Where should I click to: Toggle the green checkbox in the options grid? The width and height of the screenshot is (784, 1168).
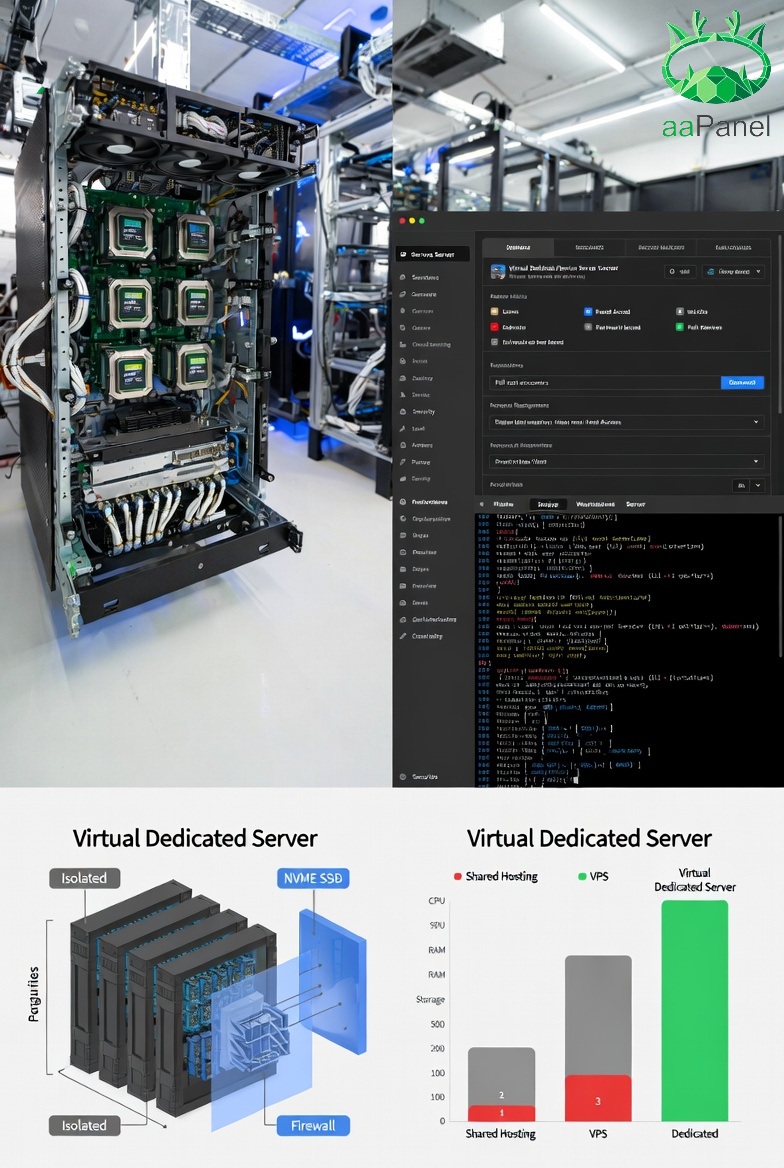pyautogui.click(x=680, y=327)
